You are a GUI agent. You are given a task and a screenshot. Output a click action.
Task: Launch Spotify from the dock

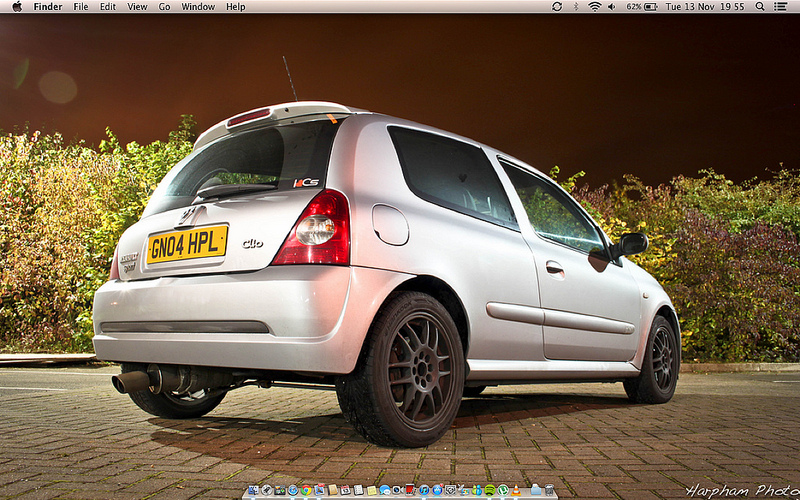coord(489,490)
